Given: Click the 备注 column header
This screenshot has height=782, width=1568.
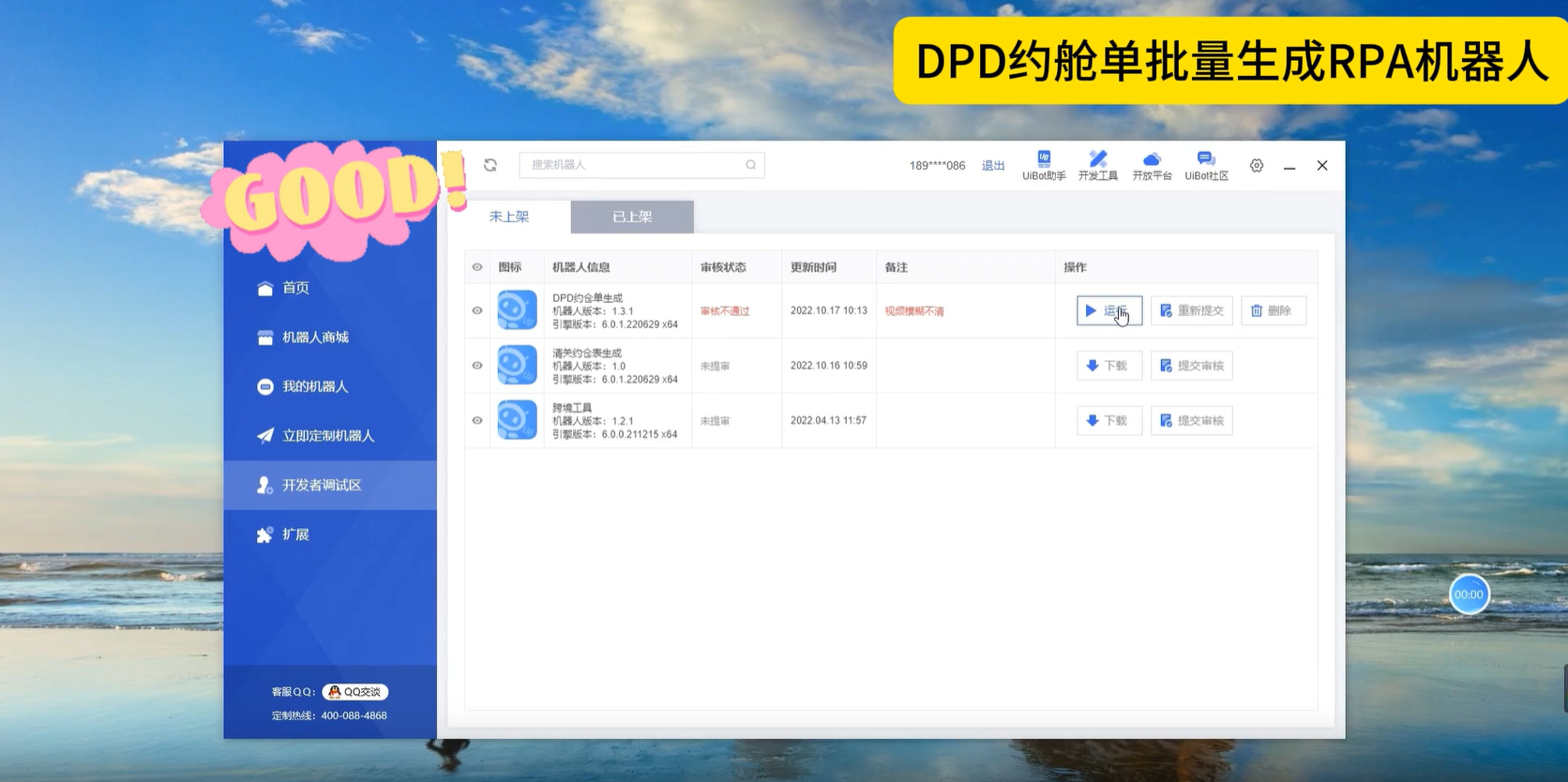Looking at the screenshot, I should (x=896, y=267).
